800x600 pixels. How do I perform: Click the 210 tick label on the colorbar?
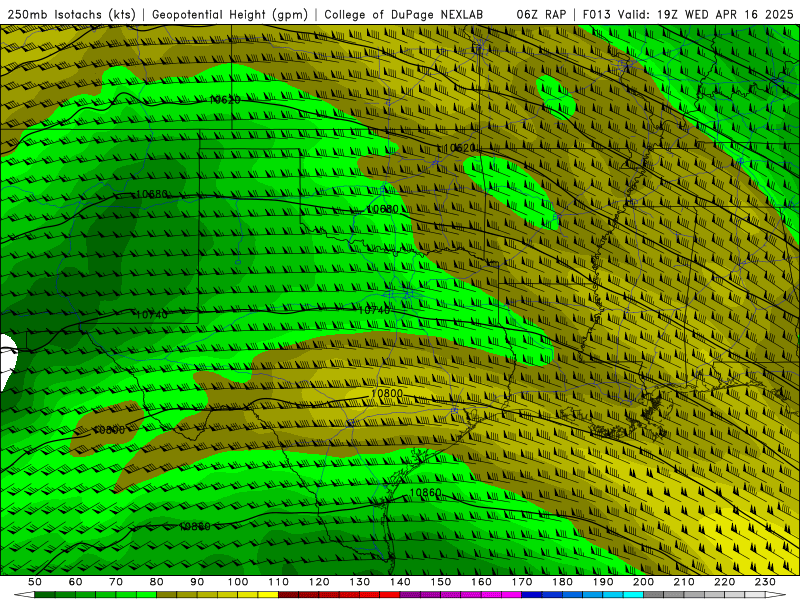(x=684, y=582)
